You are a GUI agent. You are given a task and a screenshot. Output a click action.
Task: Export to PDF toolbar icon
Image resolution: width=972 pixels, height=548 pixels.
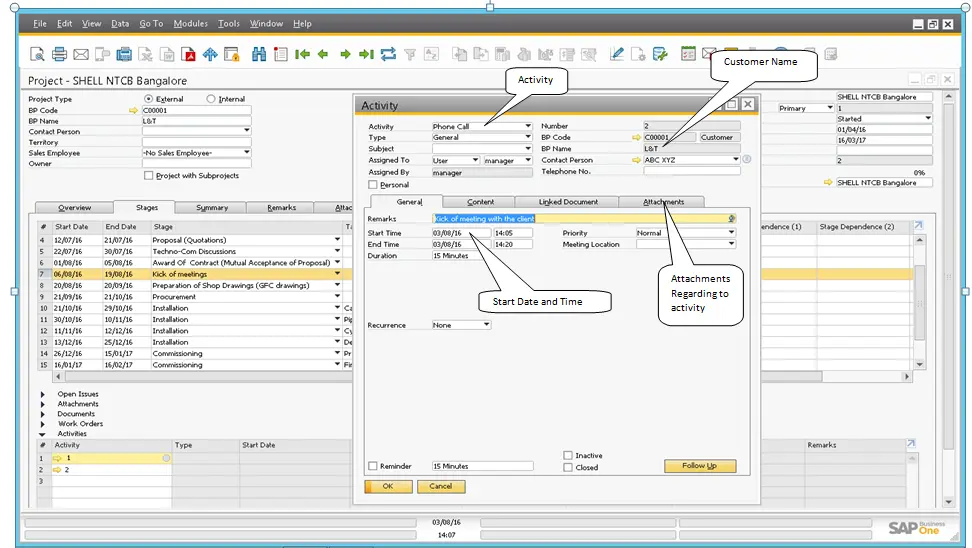click(188, 55)
